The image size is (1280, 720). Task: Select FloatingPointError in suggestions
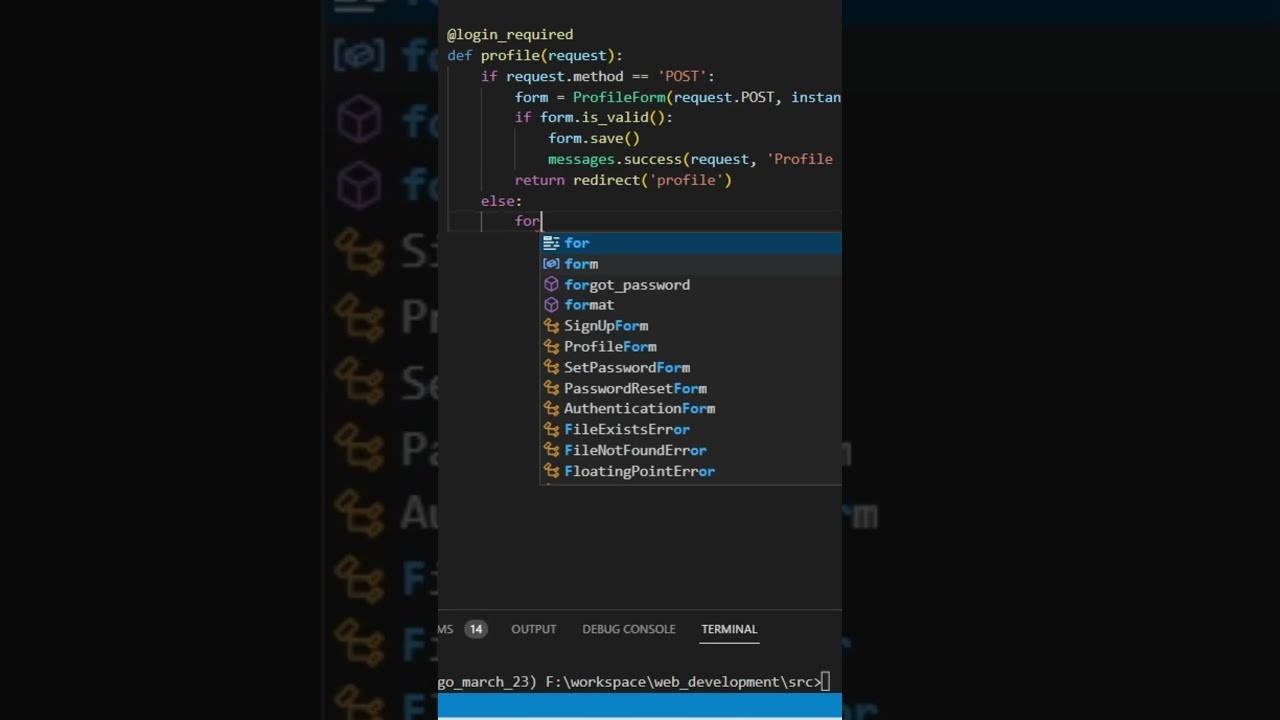(691, 471)
